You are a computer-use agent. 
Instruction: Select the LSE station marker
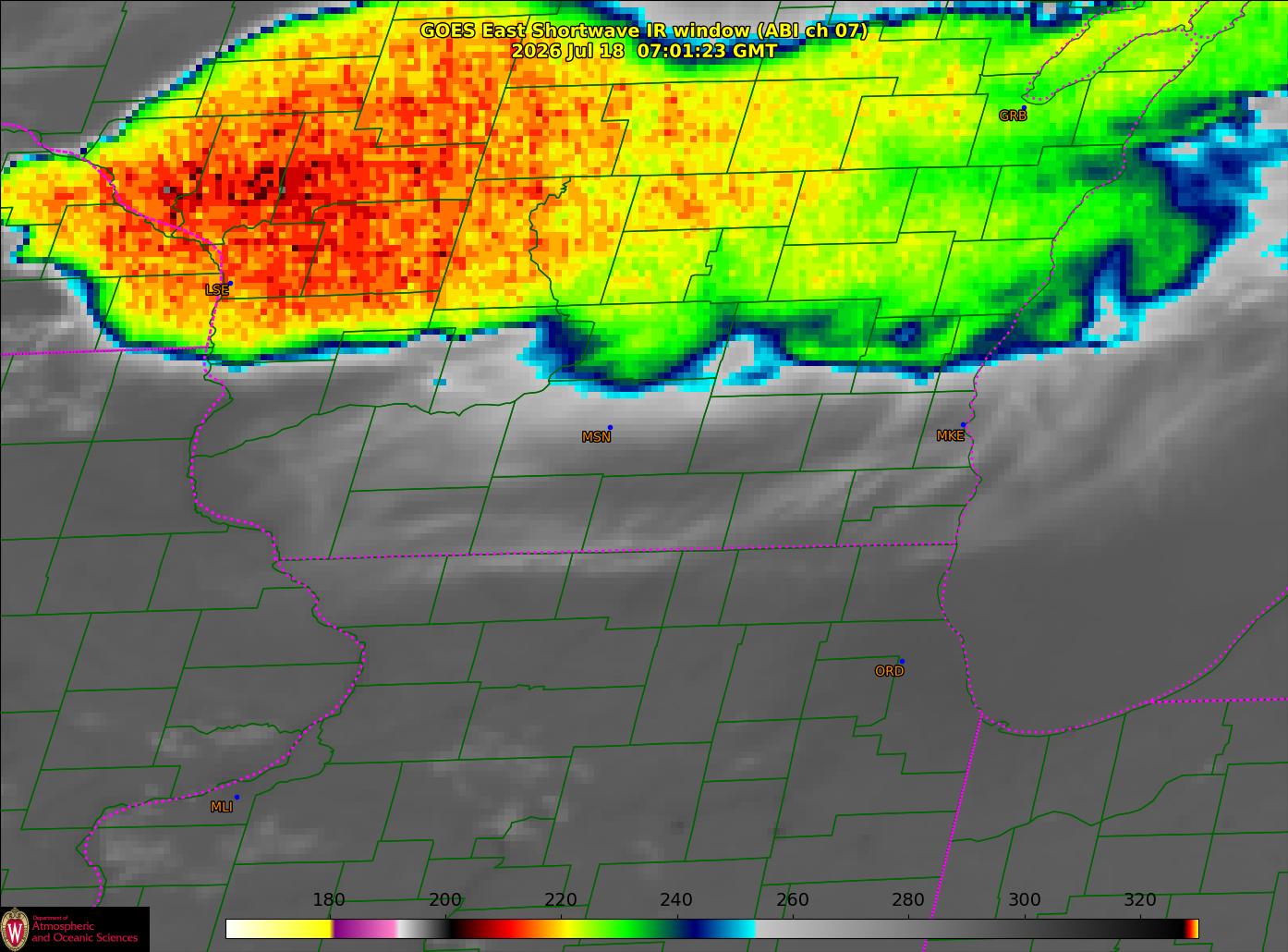tap(230, 284)
